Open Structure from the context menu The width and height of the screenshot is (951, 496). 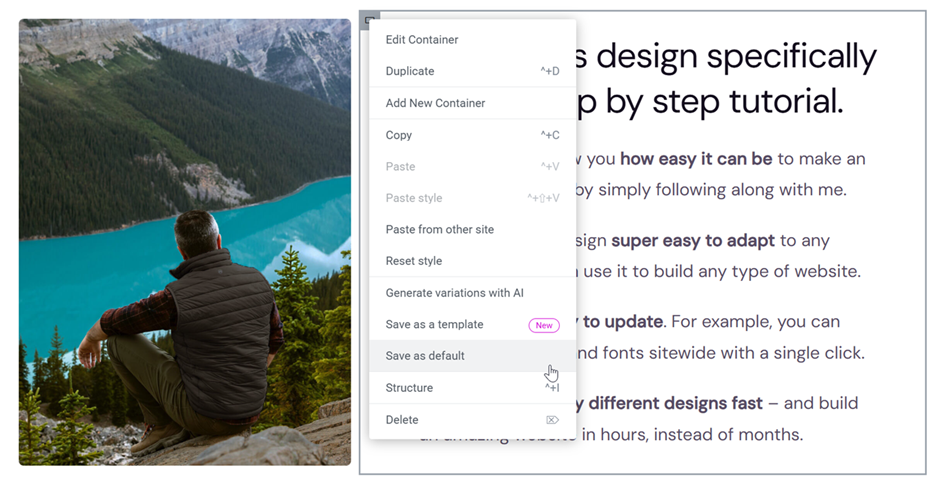coord(472,387)
